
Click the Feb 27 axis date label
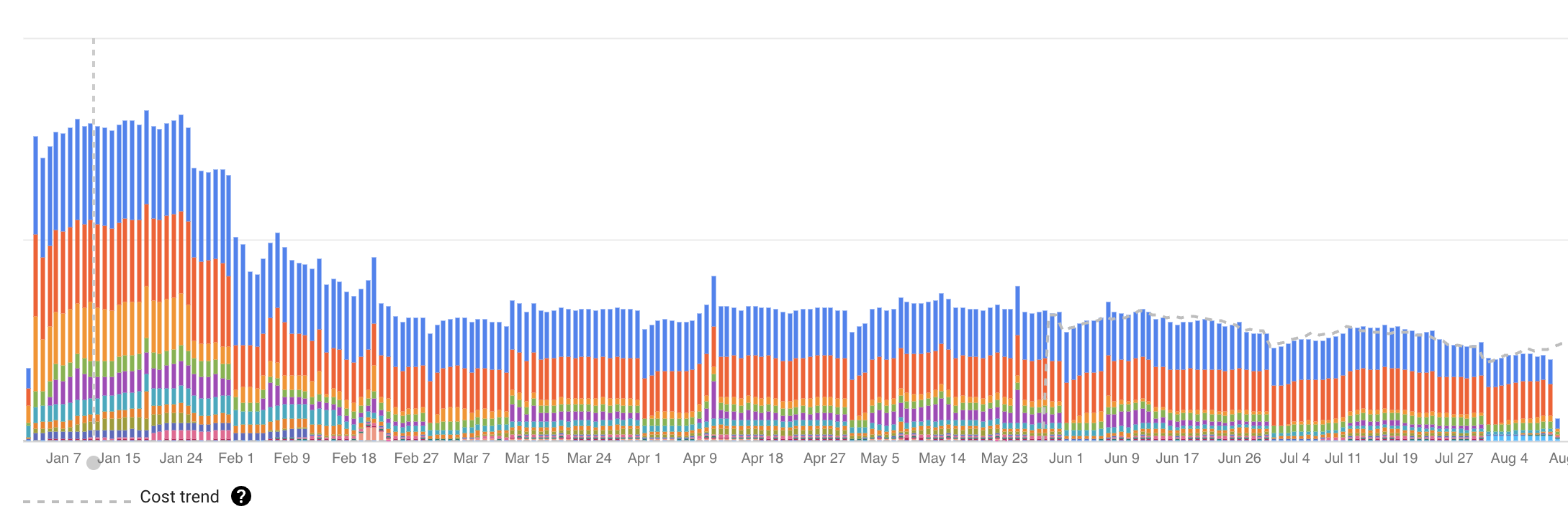point(416,458)
